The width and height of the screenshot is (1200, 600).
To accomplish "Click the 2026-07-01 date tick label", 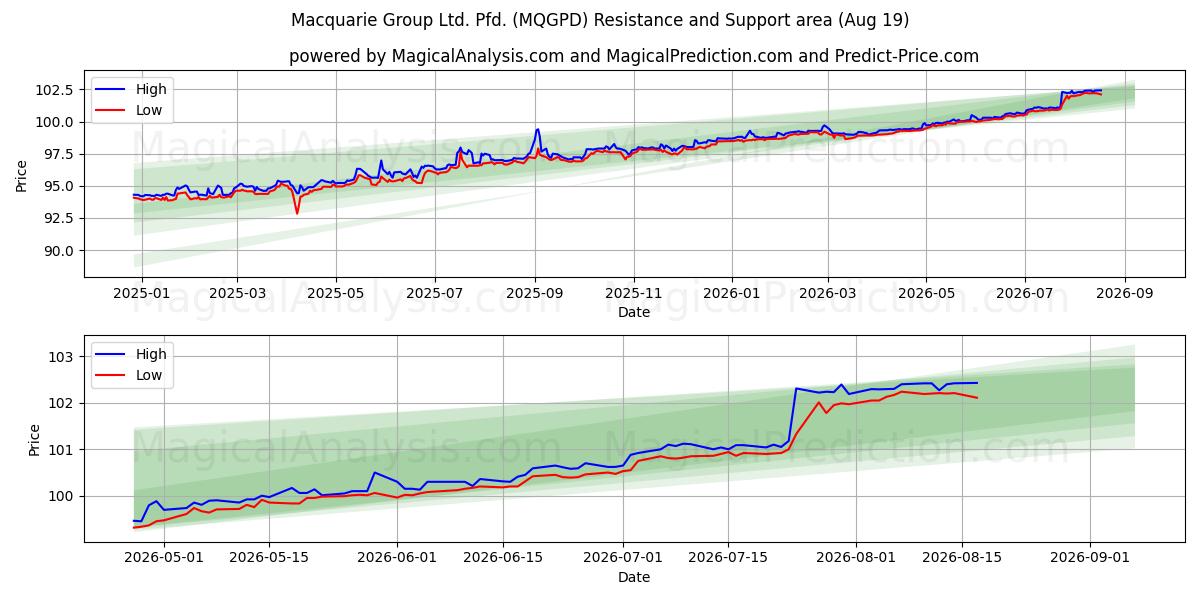I will [623, 558].
